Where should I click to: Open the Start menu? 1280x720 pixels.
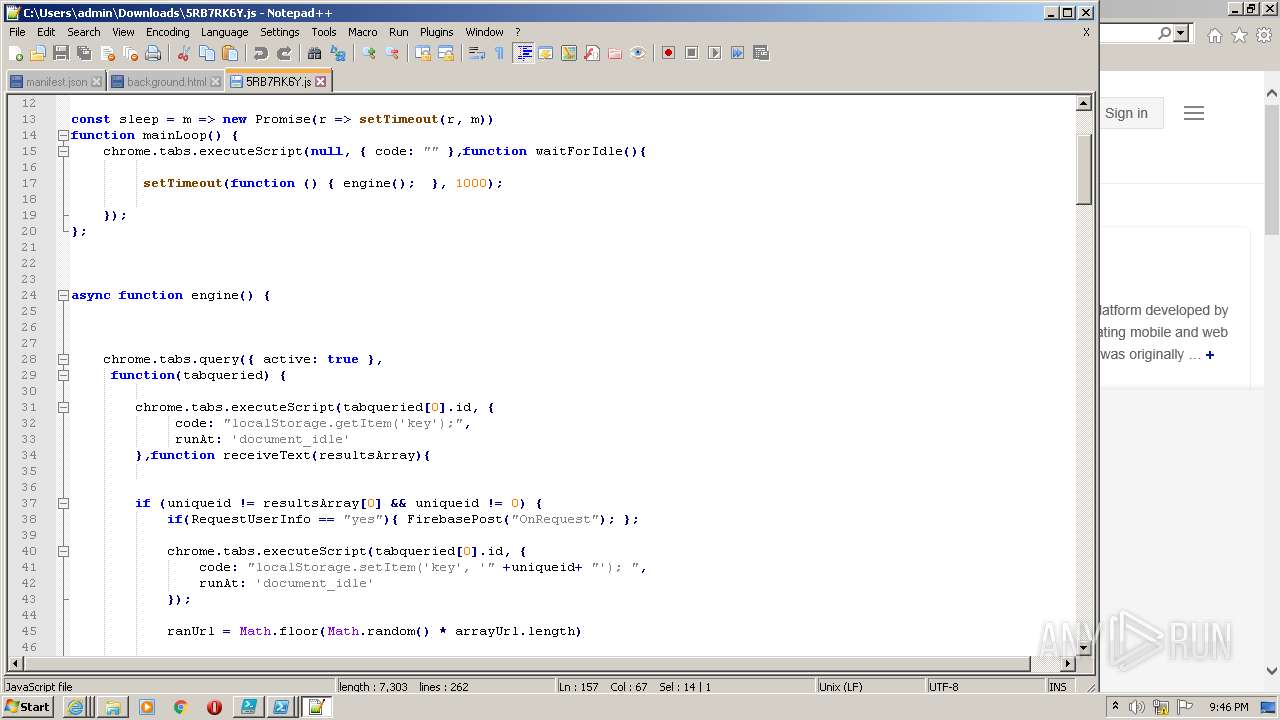(x=28, y=707)
